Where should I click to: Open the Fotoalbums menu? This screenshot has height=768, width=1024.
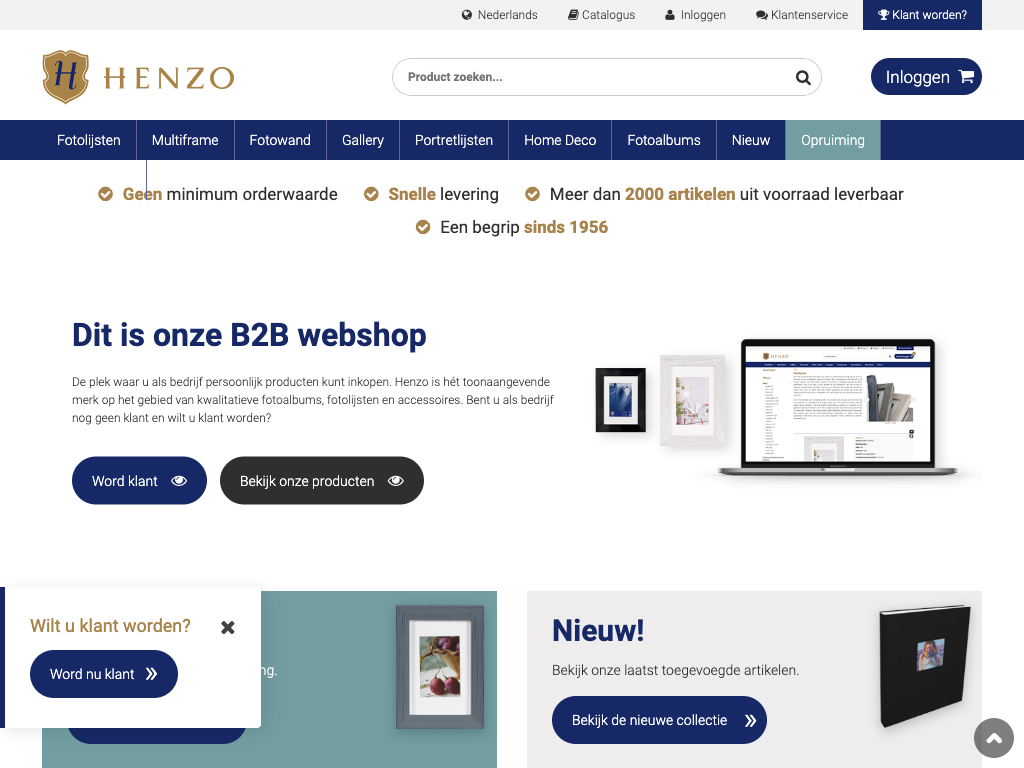664,140
